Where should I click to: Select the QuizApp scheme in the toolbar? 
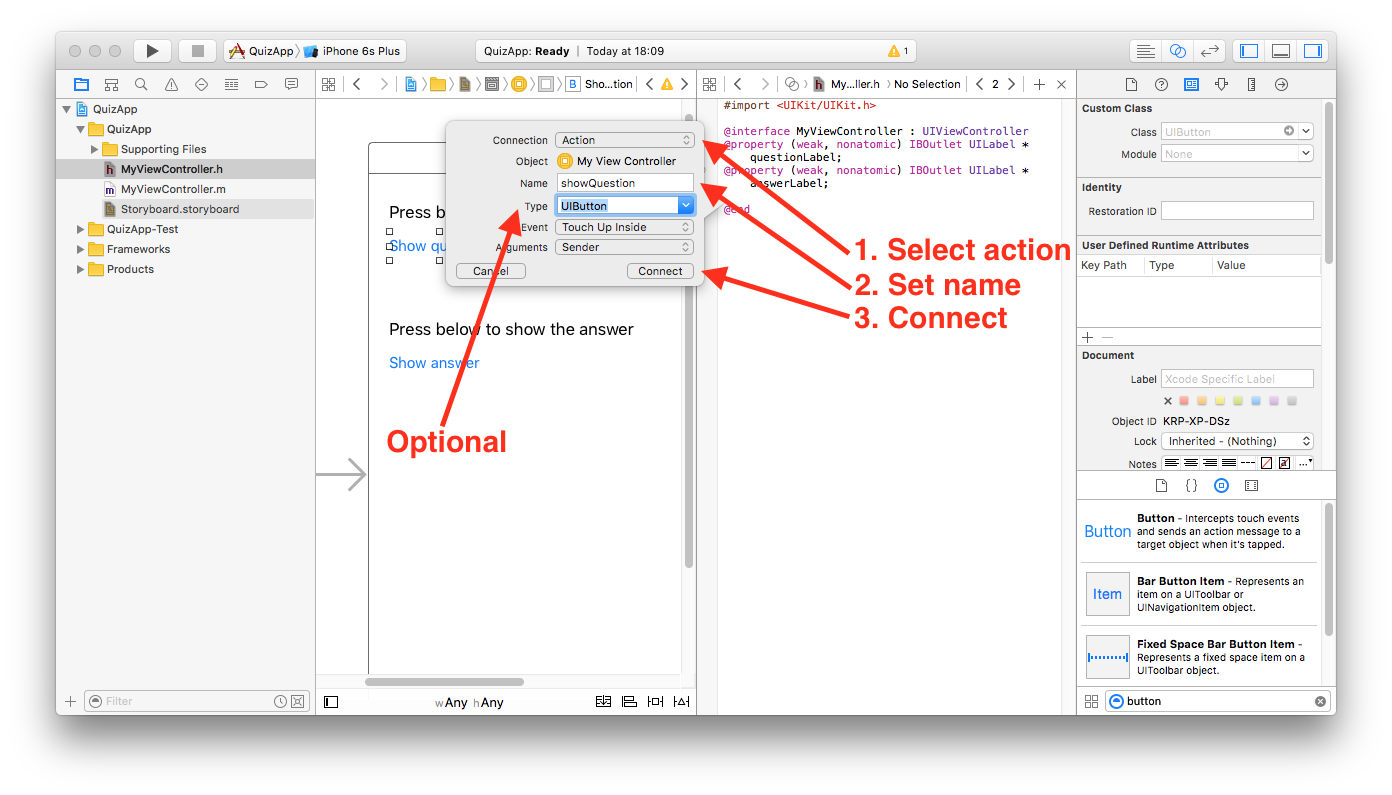[259, 51]
